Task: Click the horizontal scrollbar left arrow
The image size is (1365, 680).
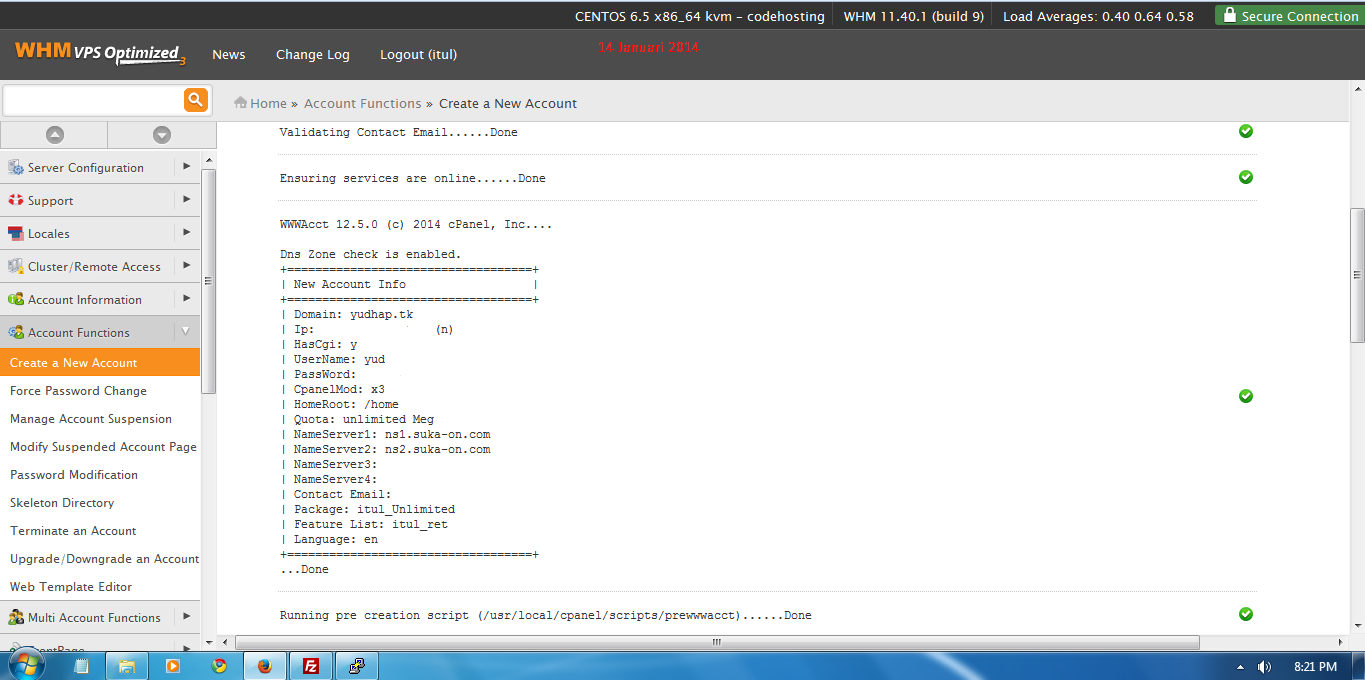Action: click(x=225, y=642)
